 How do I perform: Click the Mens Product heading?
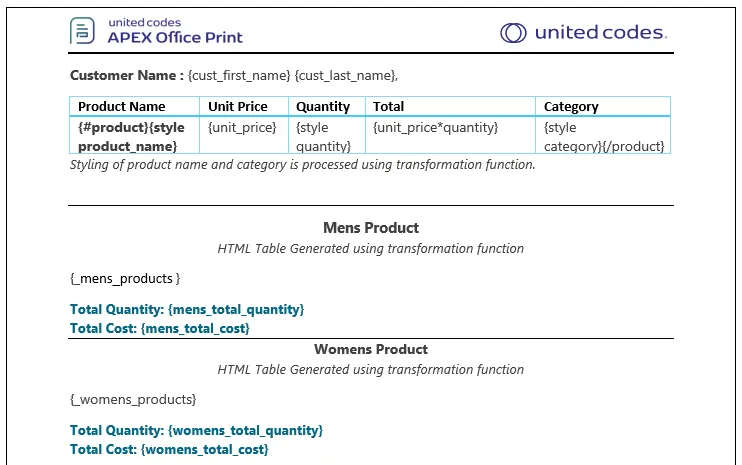(x=371, y=228)
